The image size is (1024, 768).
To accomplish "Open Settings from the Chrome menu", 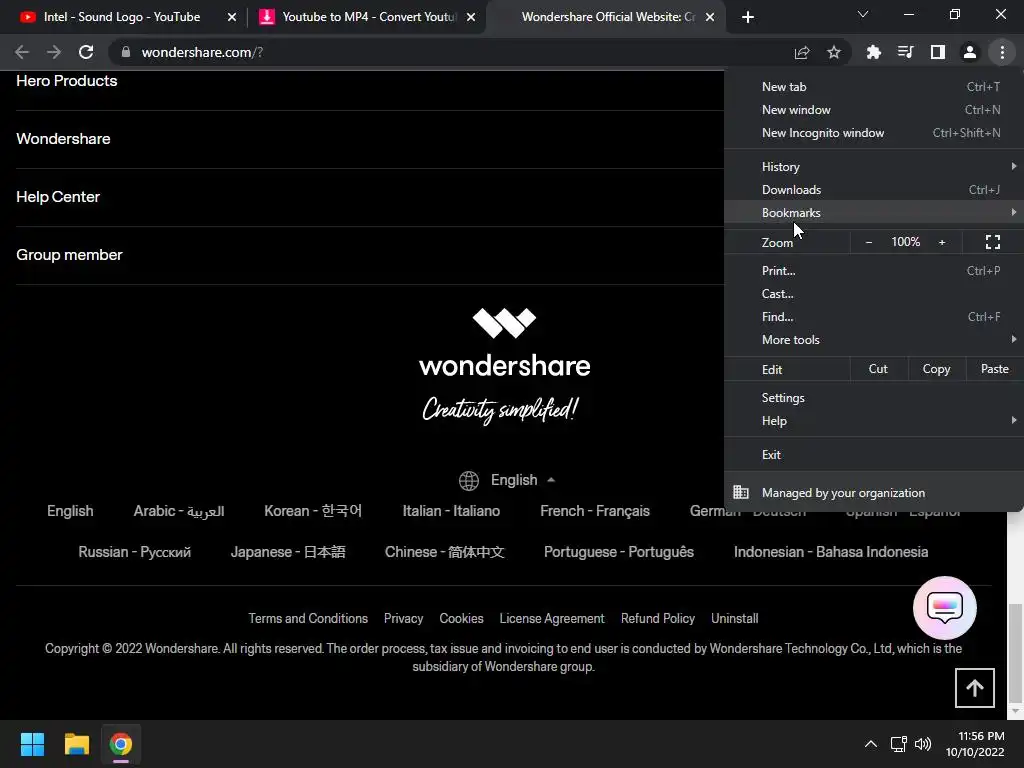I will click(x=874, y=398).
